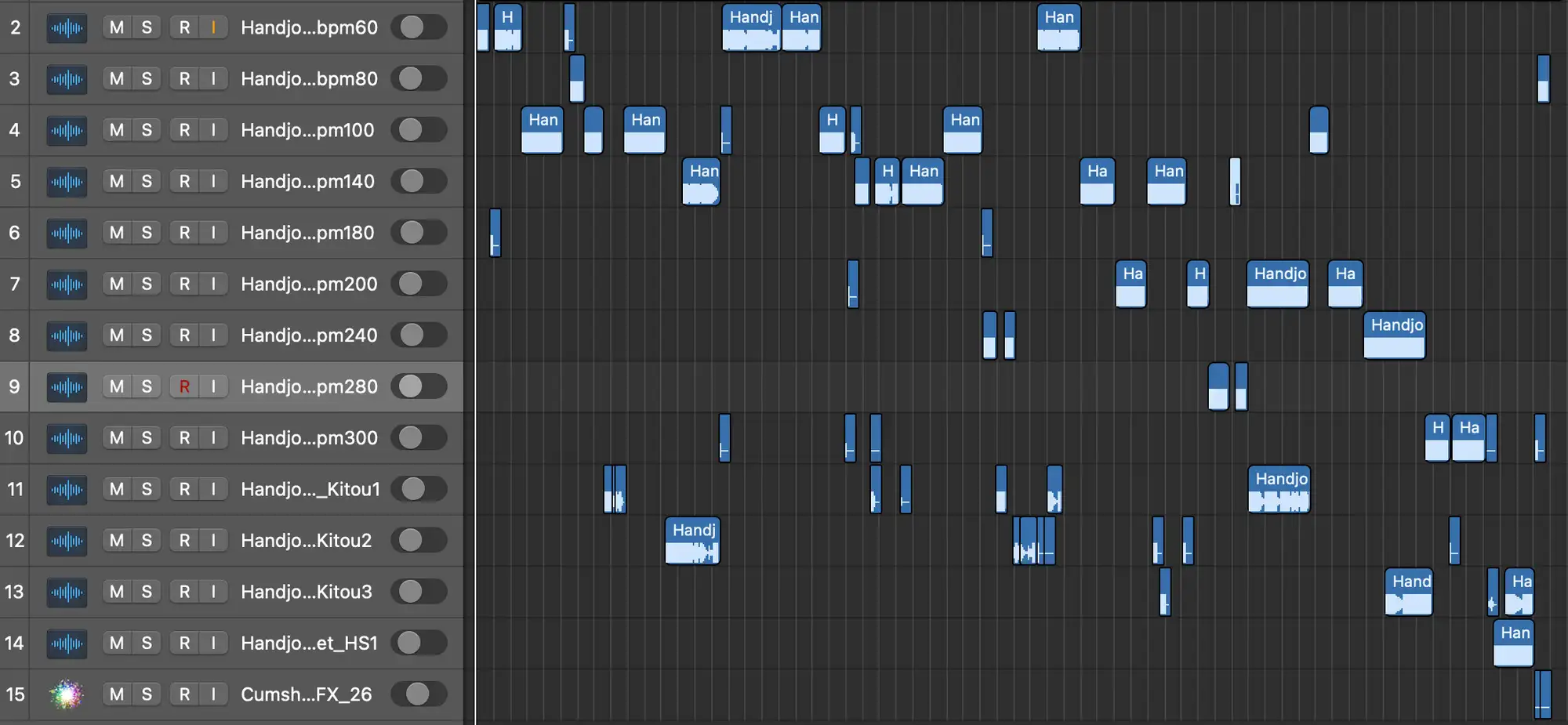
Task: Click the waveform icon on Handjo...Kitou2 track
Action: (67, 541)
